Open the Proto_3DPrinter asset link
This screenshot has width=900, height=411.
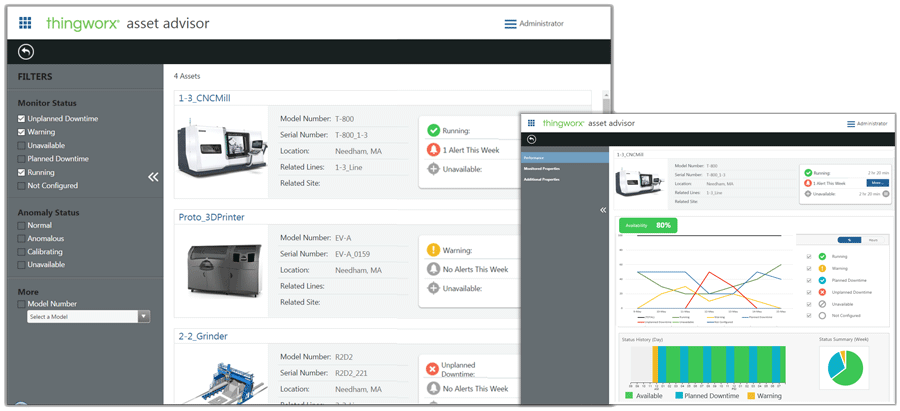(211, 217)
